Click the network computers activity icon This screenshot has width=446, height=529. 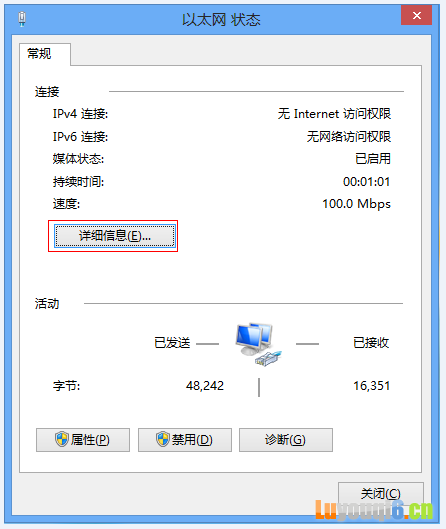click(x=258, y=344)
